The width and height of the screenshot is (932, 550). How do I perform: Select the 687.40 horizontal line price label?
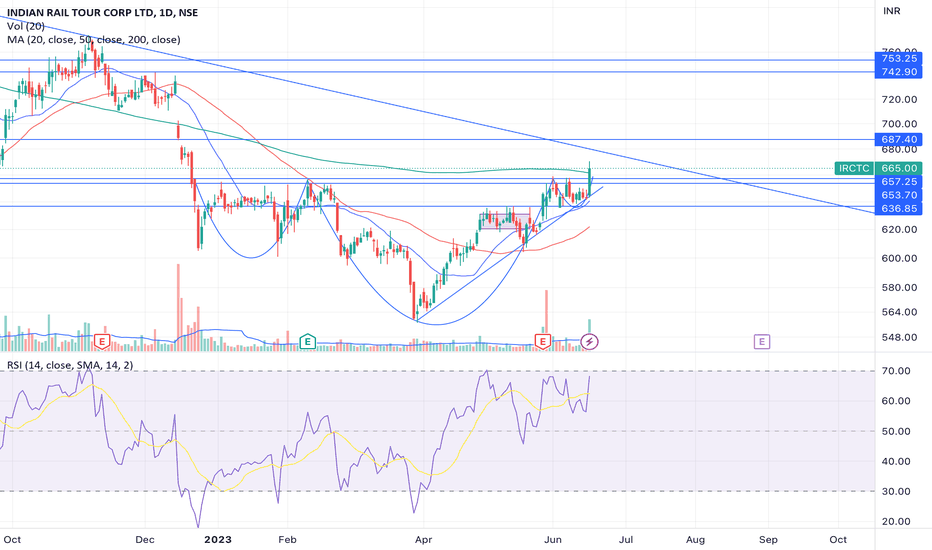[899, 139]
